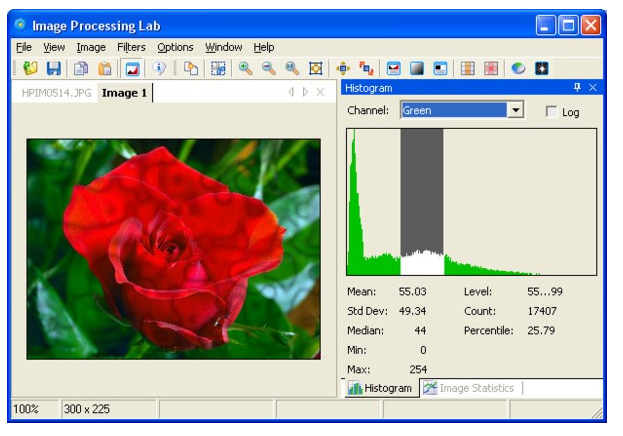Click the blue-green sphere color icon
Screen dimensions: 623x436
coord(518,68)
